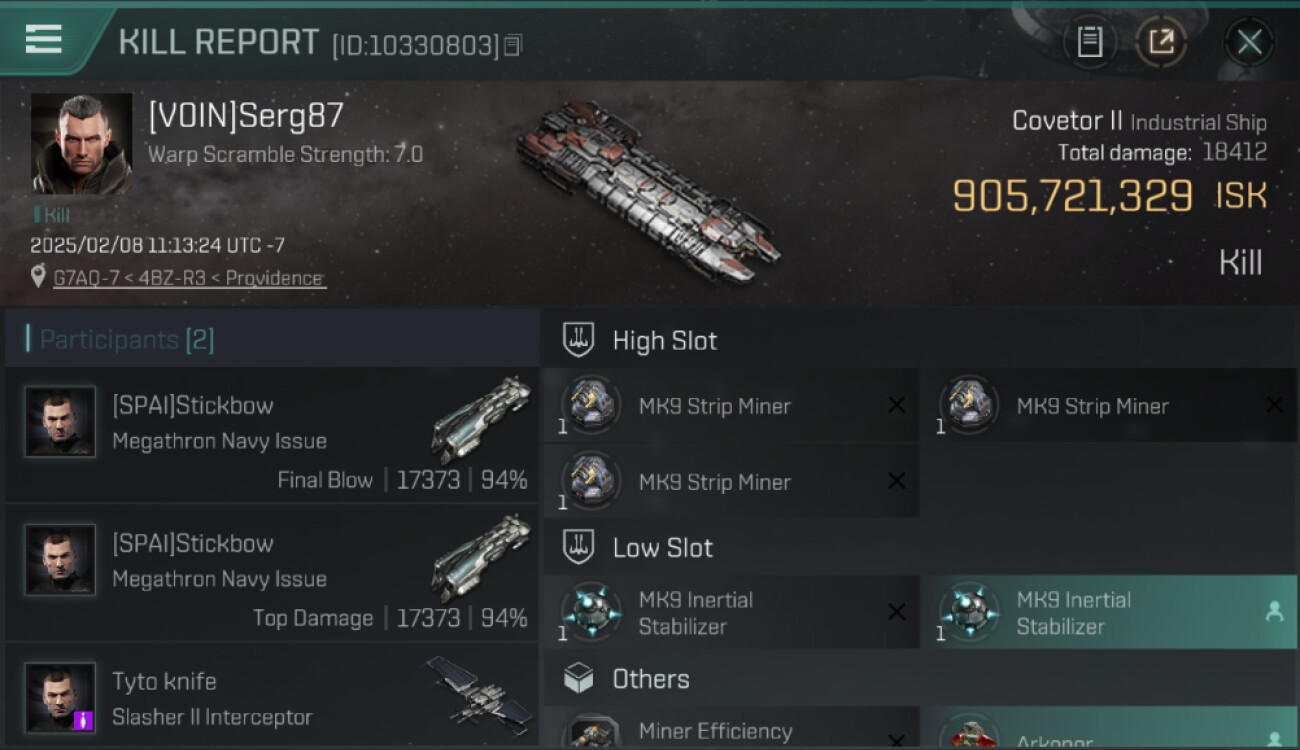Share the kill report externally
This screenshot has height=750, width=1300.
(x=1161, y=42)
